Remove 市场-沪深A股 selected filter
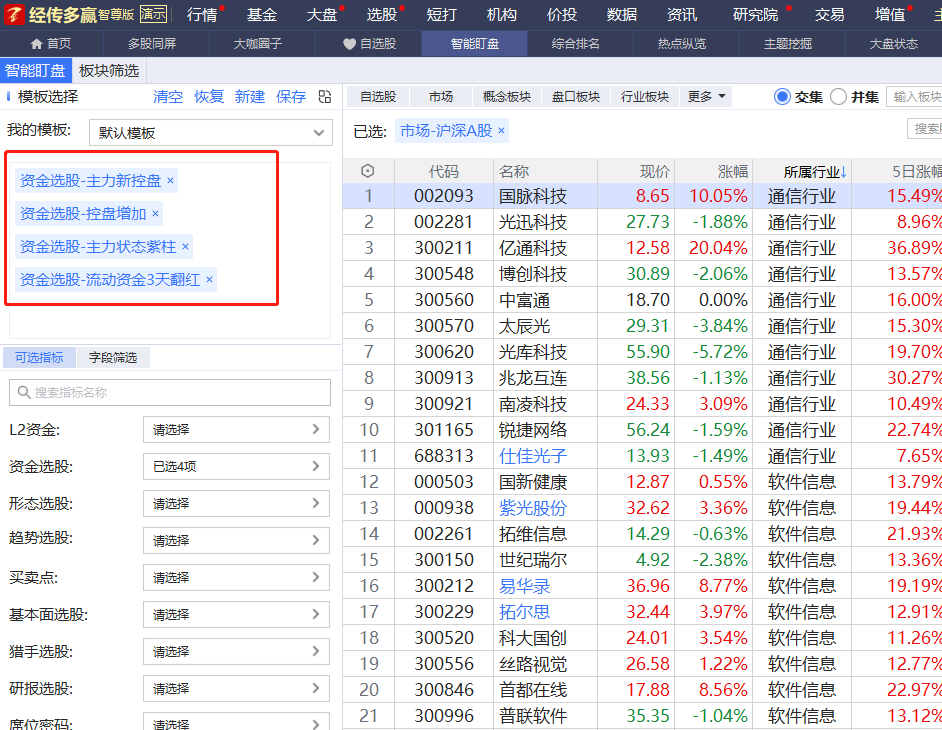The image size is (942, 730). coord(501,130)
